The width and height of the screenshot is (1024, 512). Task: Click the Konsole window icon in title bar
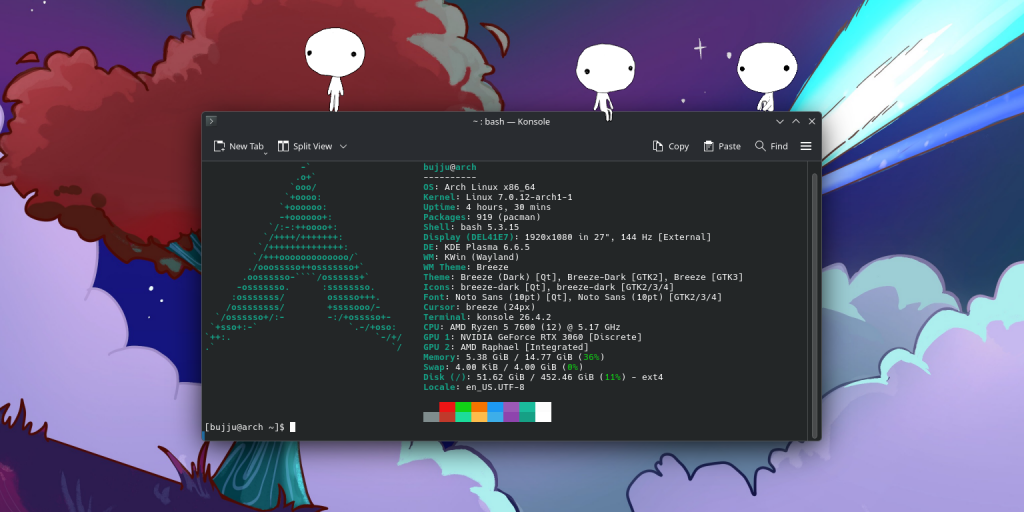click(x=211, y=121)
